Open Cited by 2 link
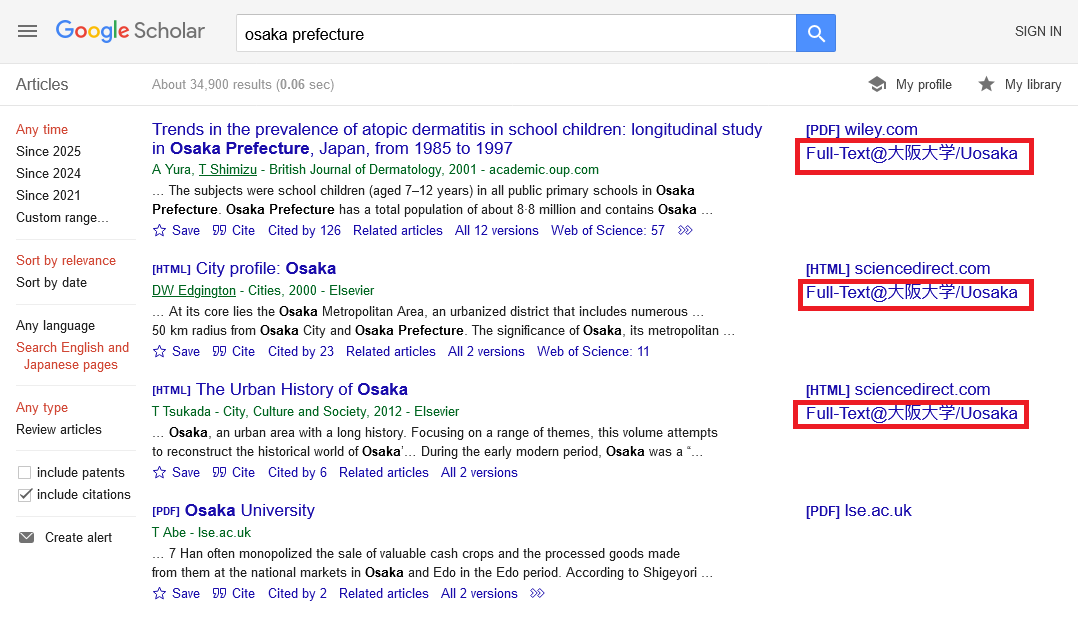 click(x=297, y=593)
